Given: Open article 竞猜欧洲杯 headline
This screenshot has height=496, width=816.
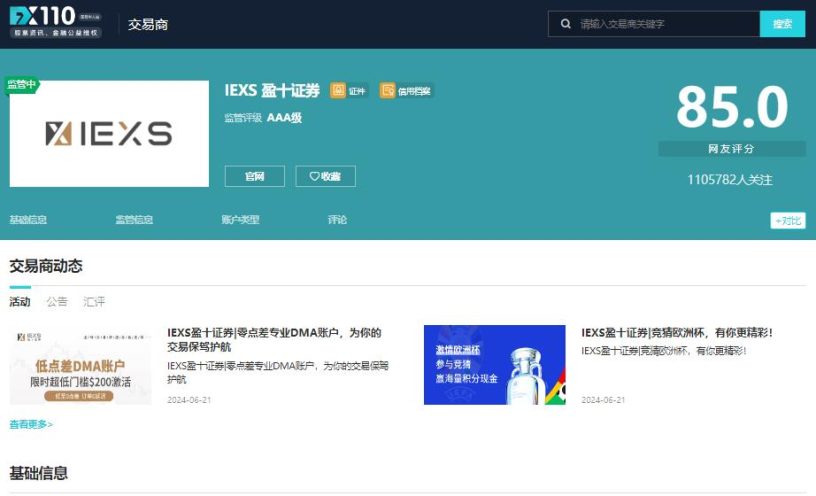Looking at the screenshot, I should click(x=677, y=333).
